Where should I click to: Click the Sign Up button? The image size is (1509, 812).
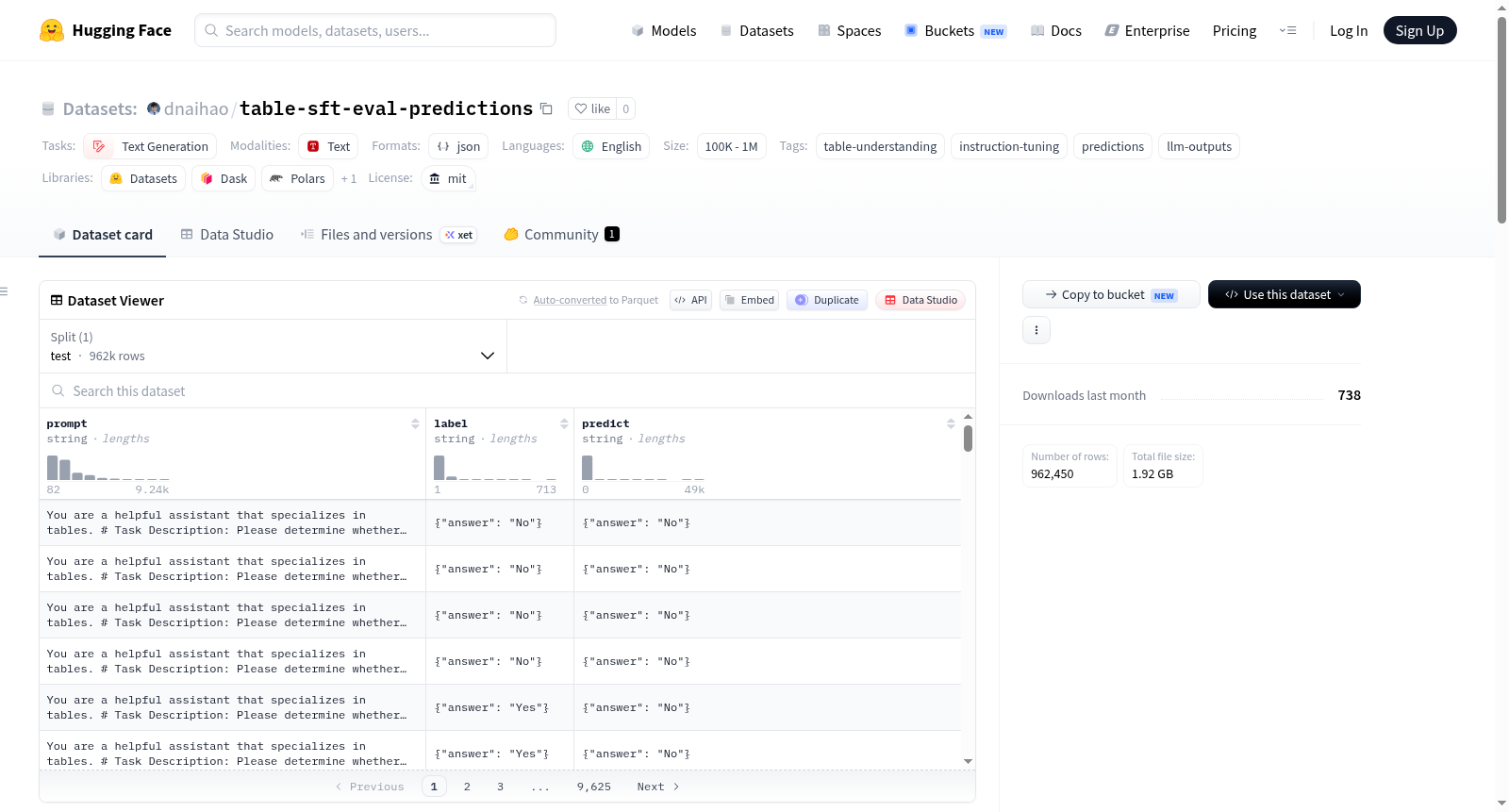[x=1419, y=30]
